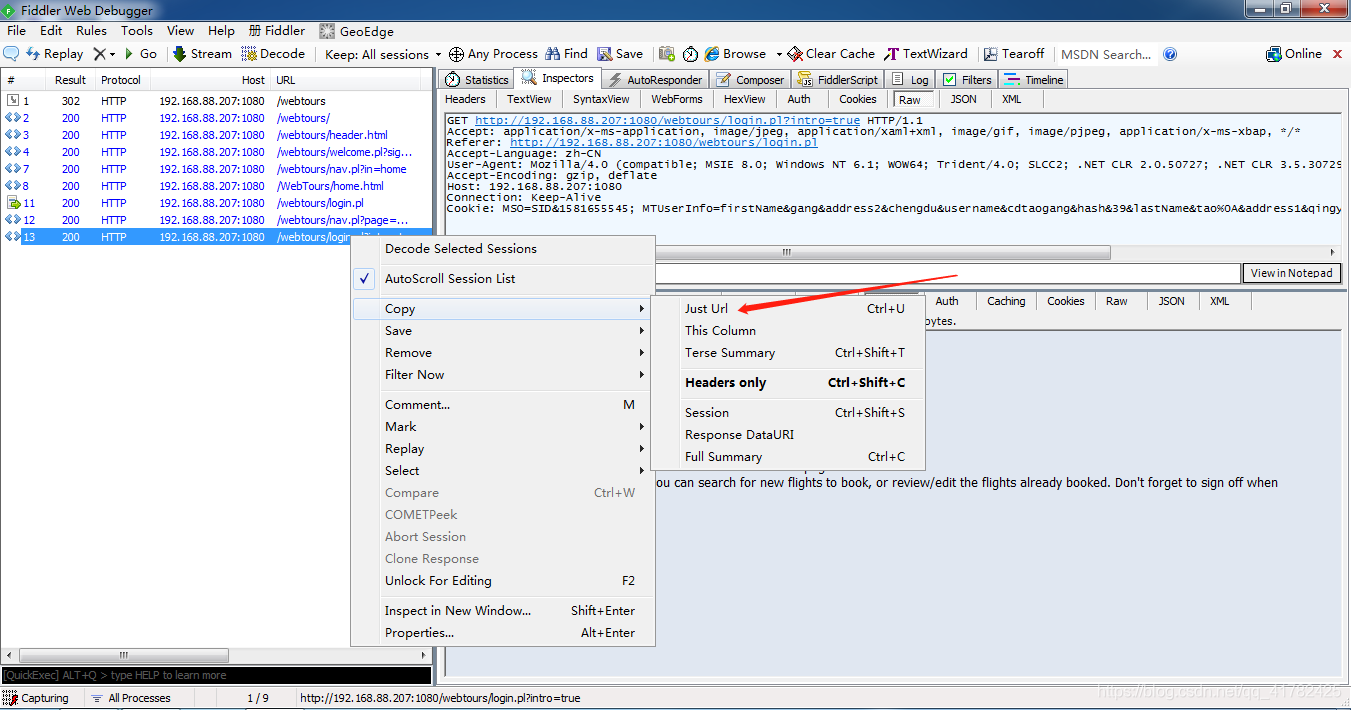Click the timer stopwatch toolbar icon

tap(690, 54)
